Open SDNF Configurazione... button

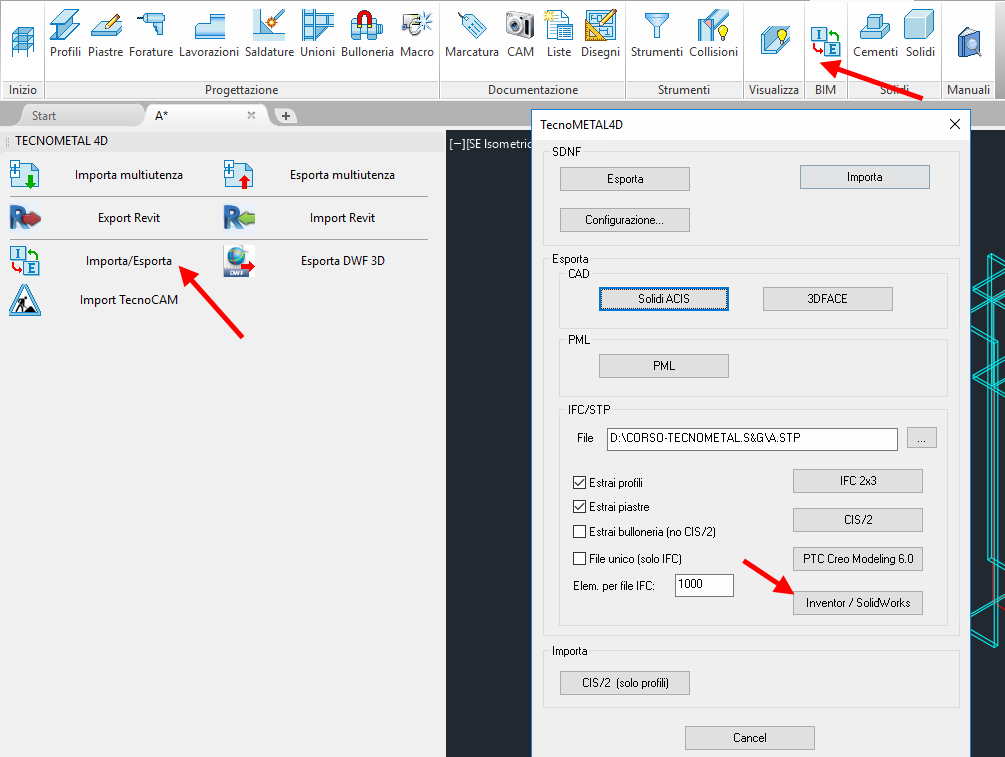pyautogui.click(x=625, y=220)
